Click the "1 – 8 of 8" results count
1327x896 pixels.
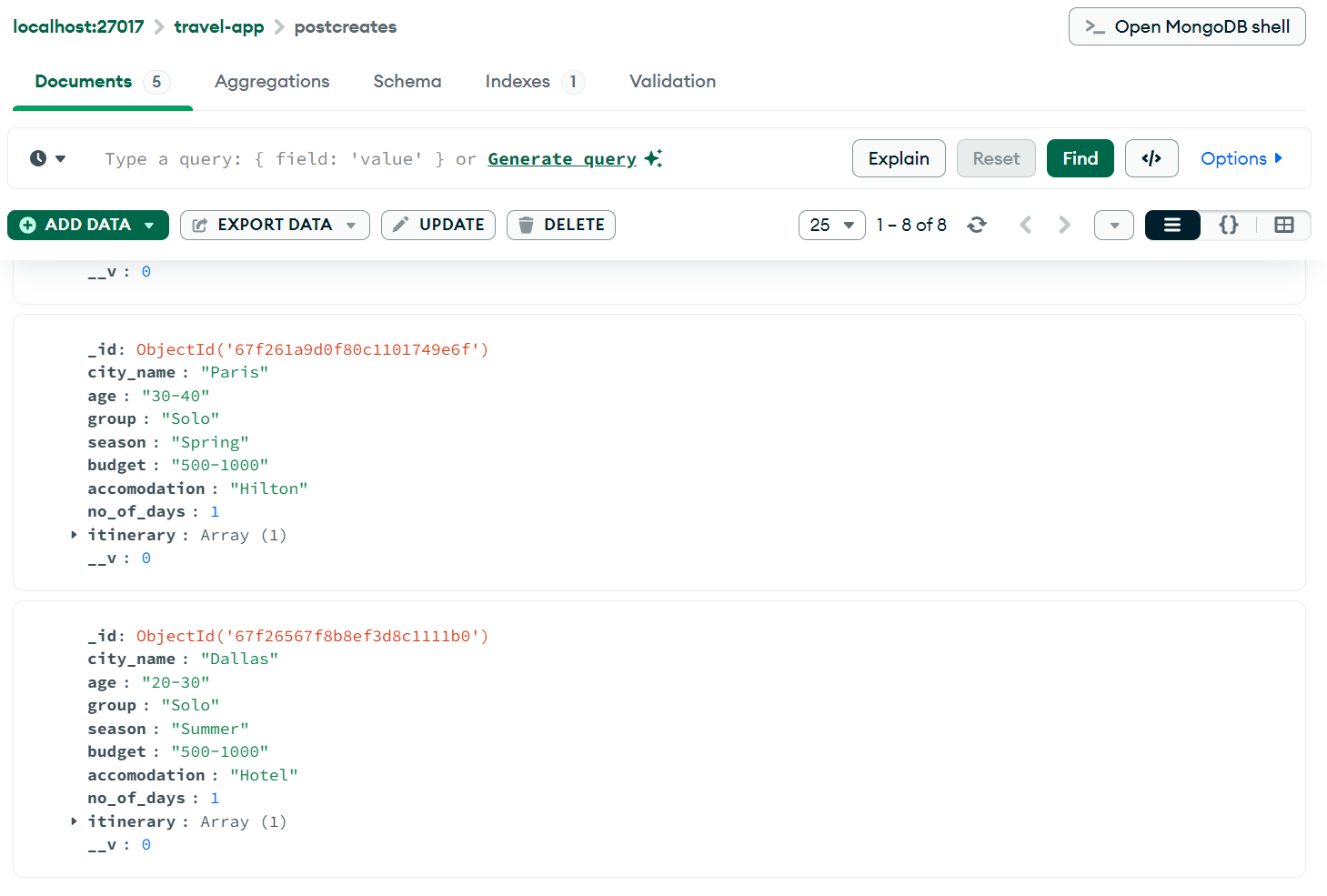pyautogui.click(x=911, y=225)
